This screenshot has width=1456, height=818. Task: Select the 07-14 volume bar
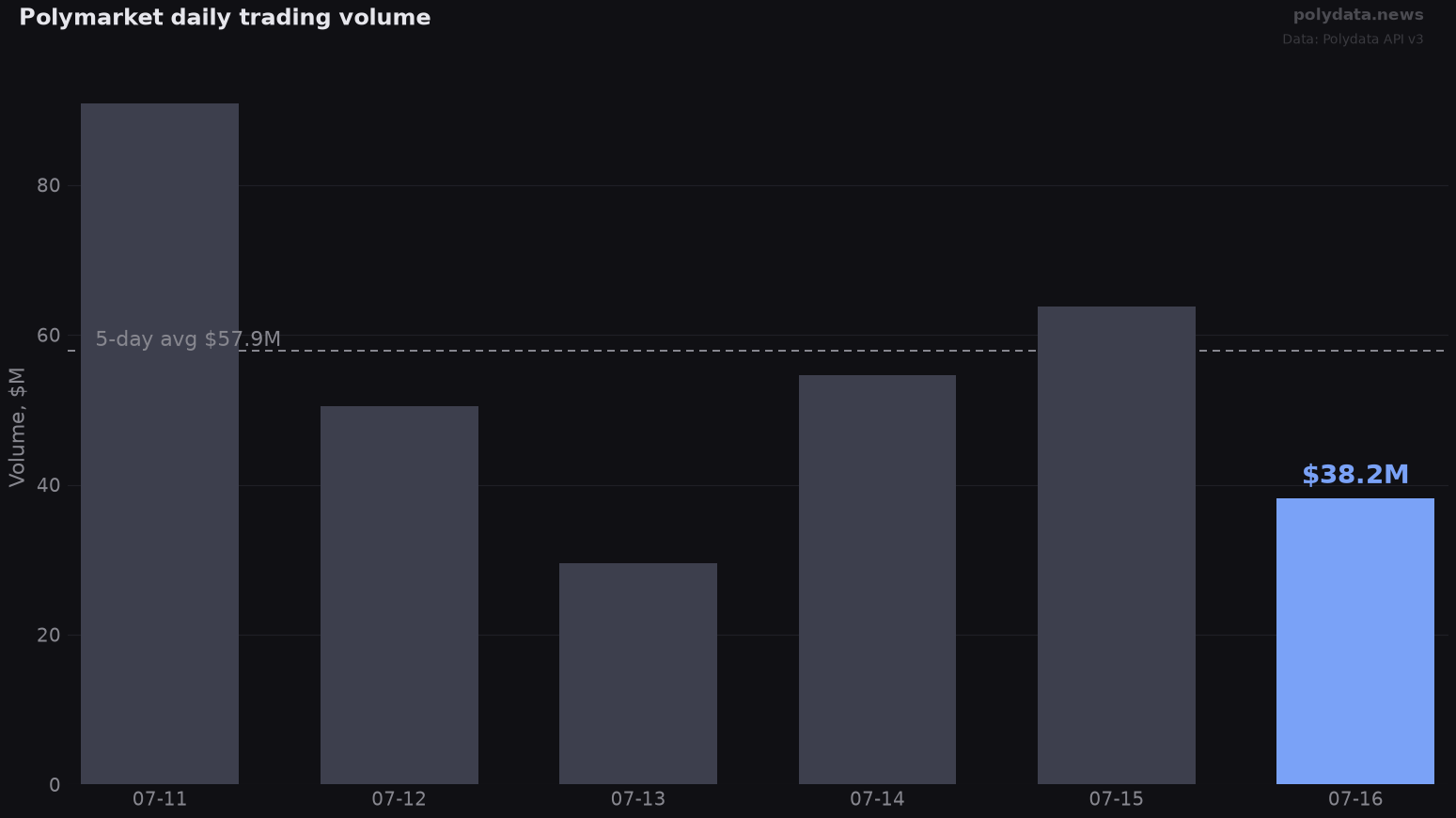pyautogui.click(x=877, y=579)
